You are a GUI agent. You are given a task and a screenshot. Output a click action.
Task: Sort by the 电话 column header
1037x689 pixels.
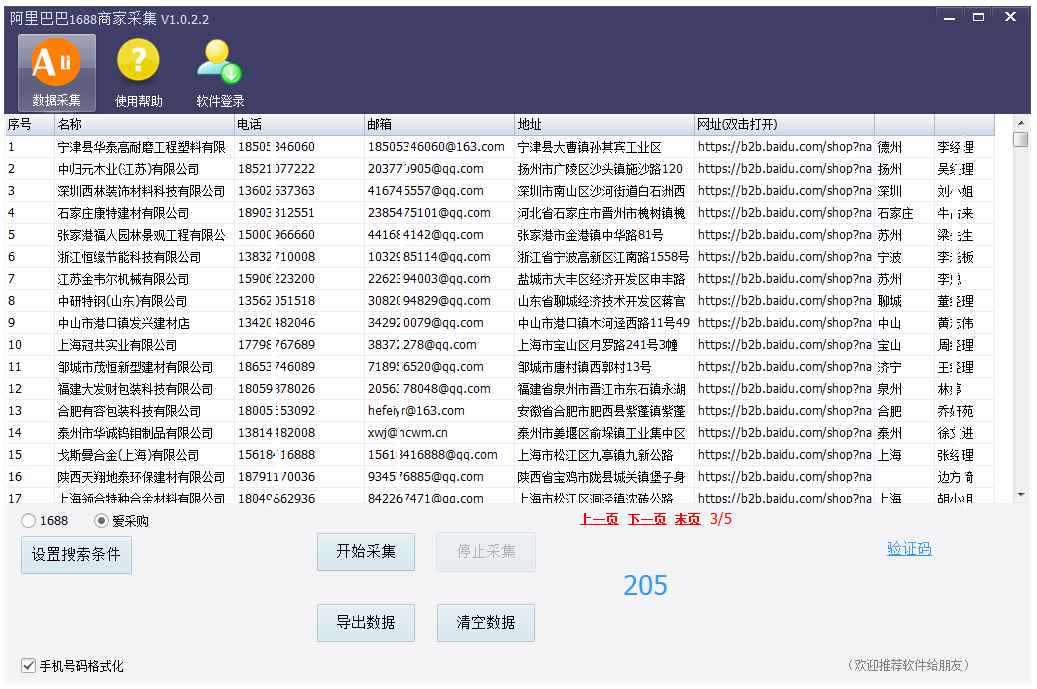[x=299, y=124]
